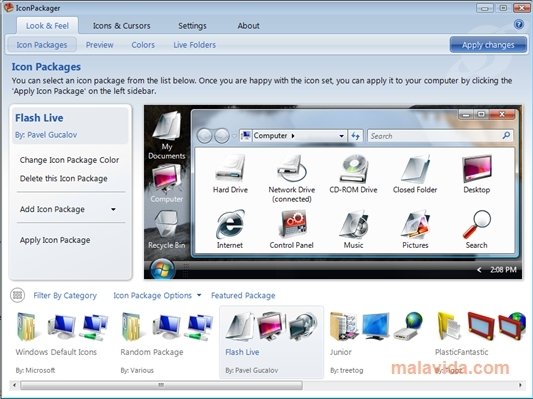Click the package list horizontal scrollbar thumb

pyautogui.click(x=161, y=385)
